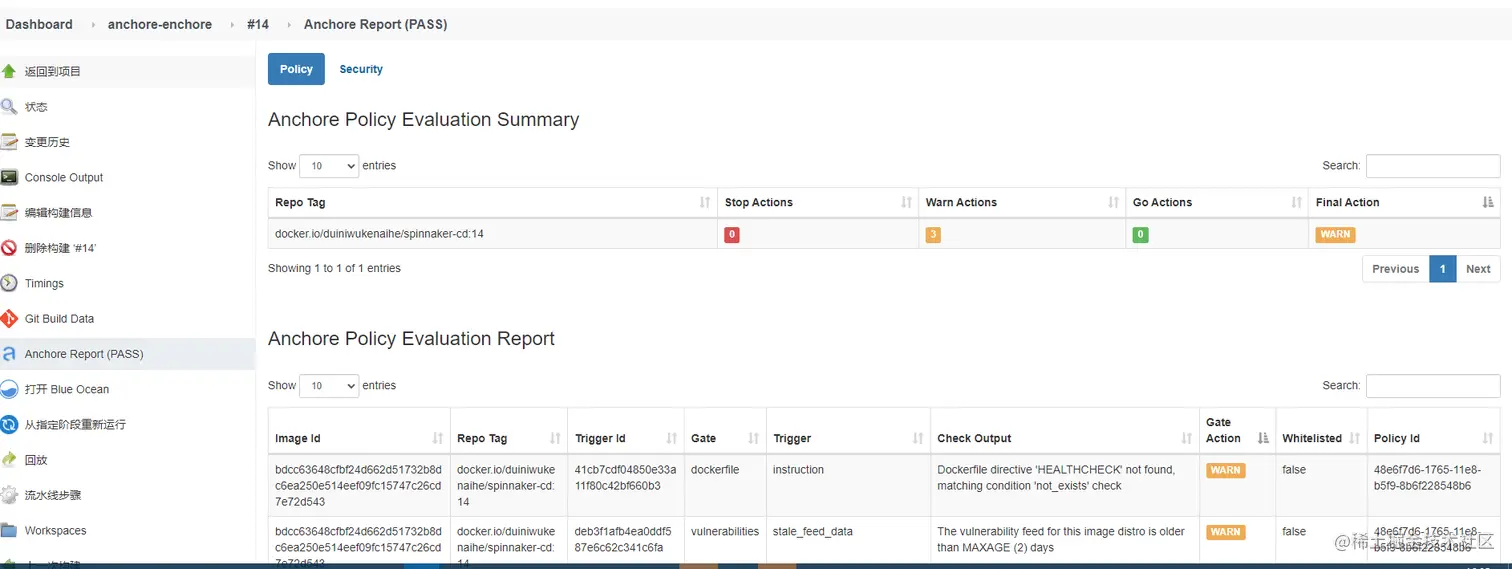Click the WARN badge in the vulnerabilities row
The image size is (1512, 569).
pyautogui.click(x=1225, y=532)
